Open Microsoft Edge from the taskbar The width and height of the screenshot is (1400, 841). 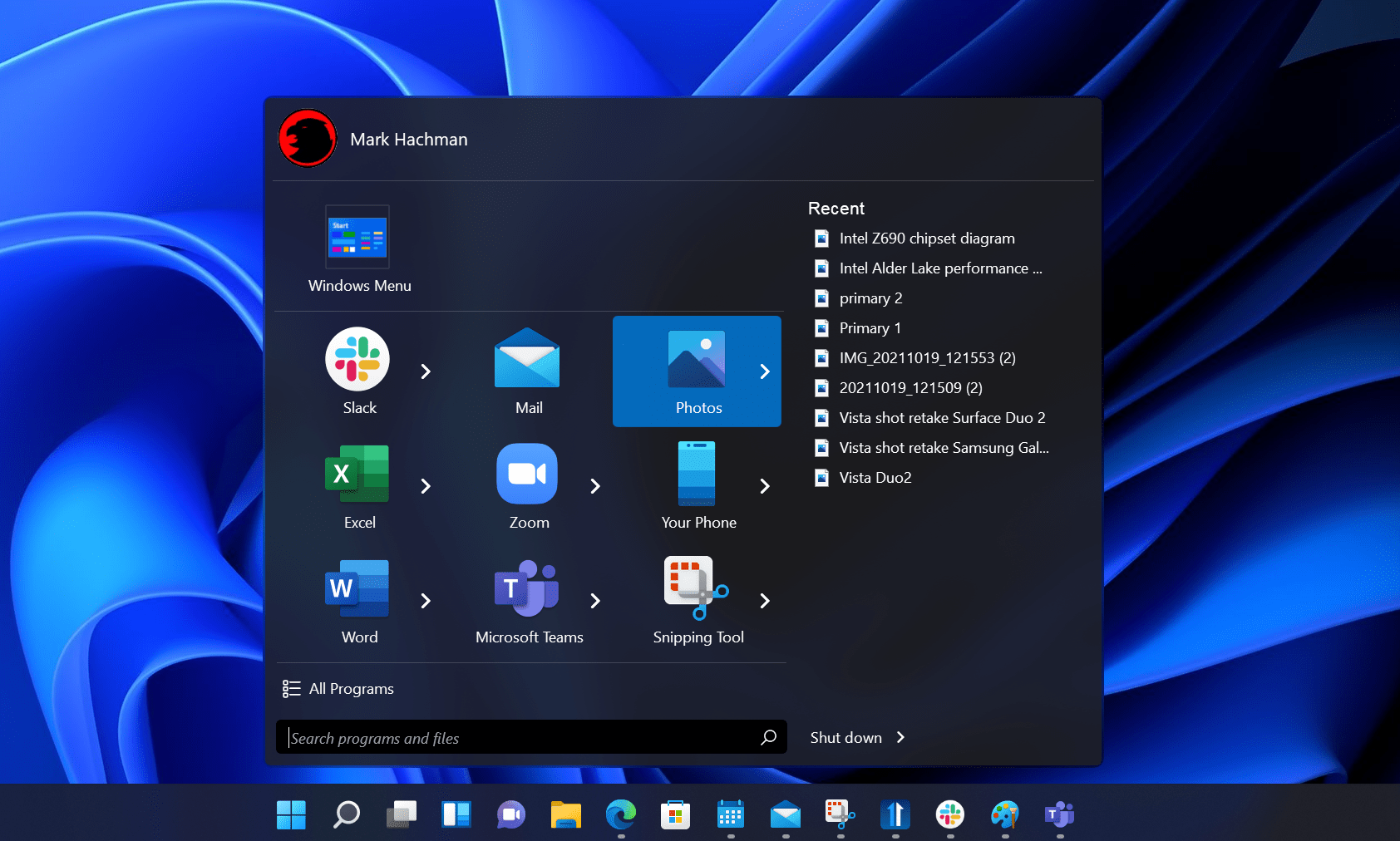620,815
